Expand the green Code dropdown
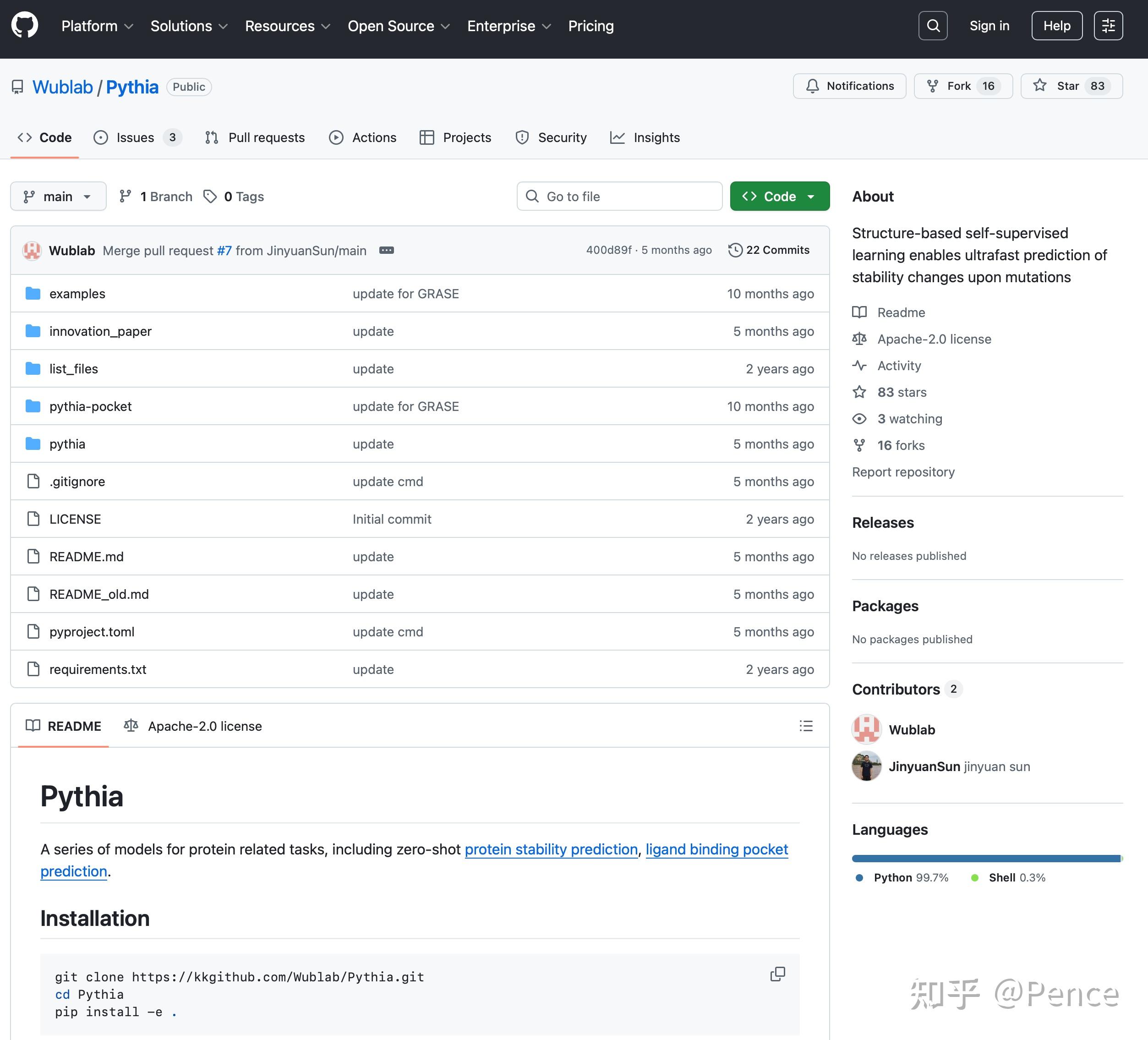The height and width of the screenshot is (1040, 1148). (x=779, y=197)
